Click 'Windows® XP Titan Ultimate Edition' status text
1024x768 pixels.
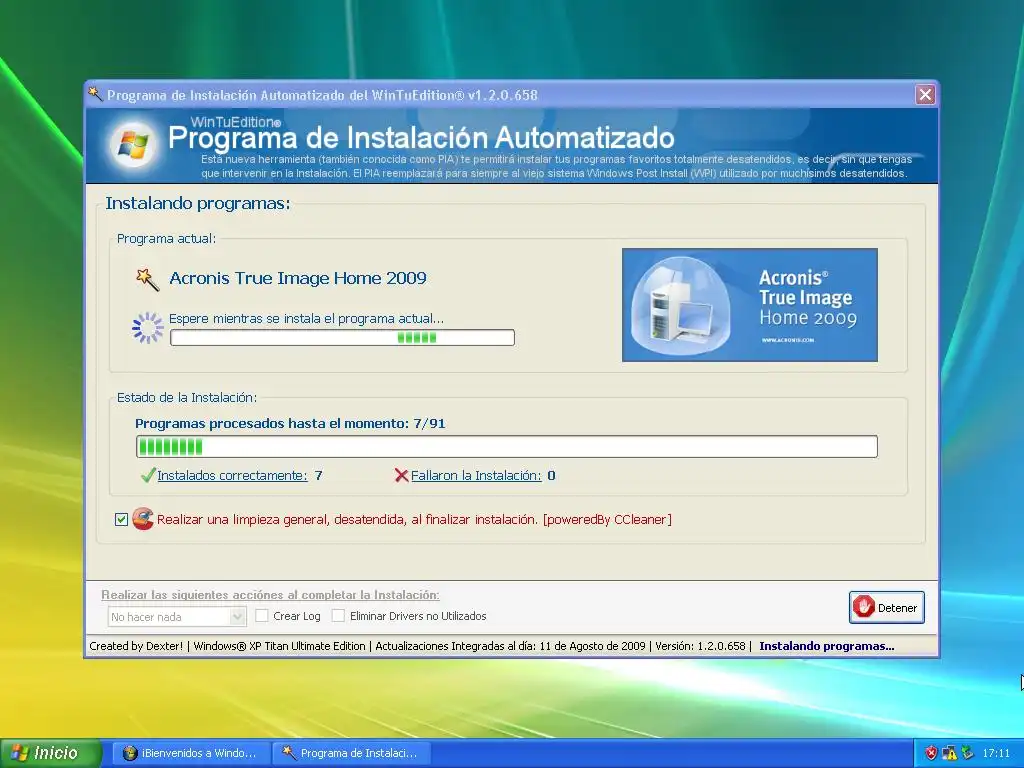279,646
